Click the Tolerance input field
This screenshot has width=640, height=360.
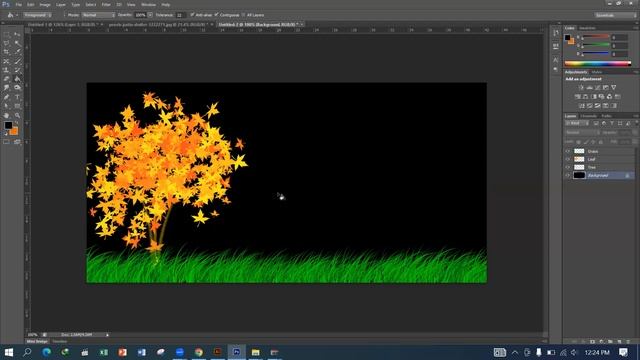coord(180,15)
